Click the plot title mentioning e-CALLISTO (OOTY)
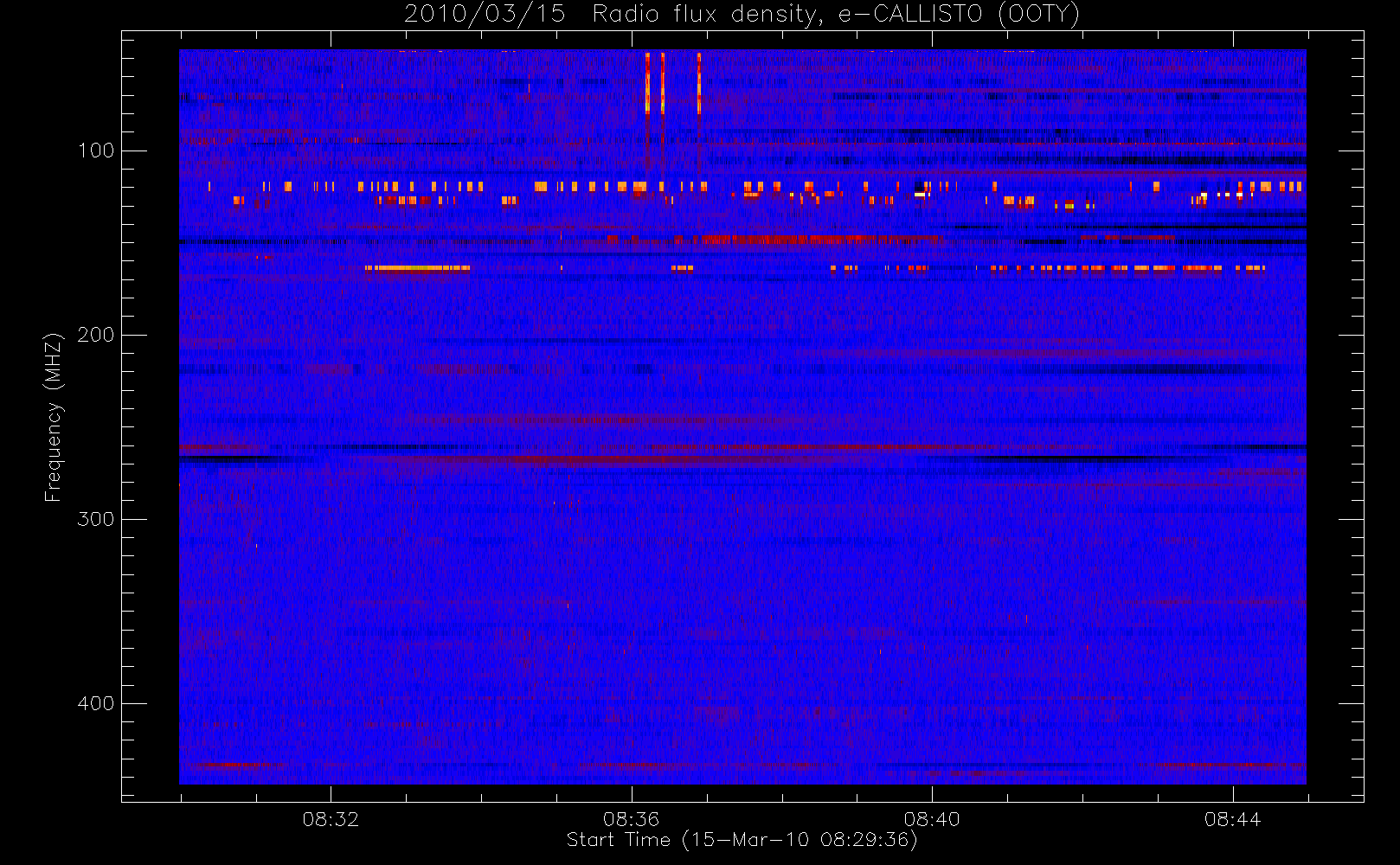This screenshot has width=1400, height=865. 742,15
